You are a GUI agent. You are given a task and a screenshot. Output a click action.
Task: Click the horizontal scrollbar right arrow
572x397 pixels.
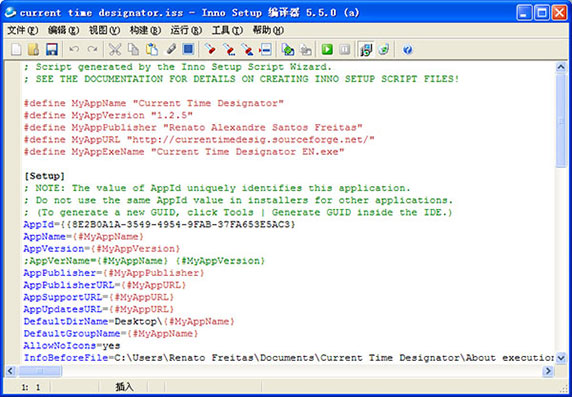(548, 371)
